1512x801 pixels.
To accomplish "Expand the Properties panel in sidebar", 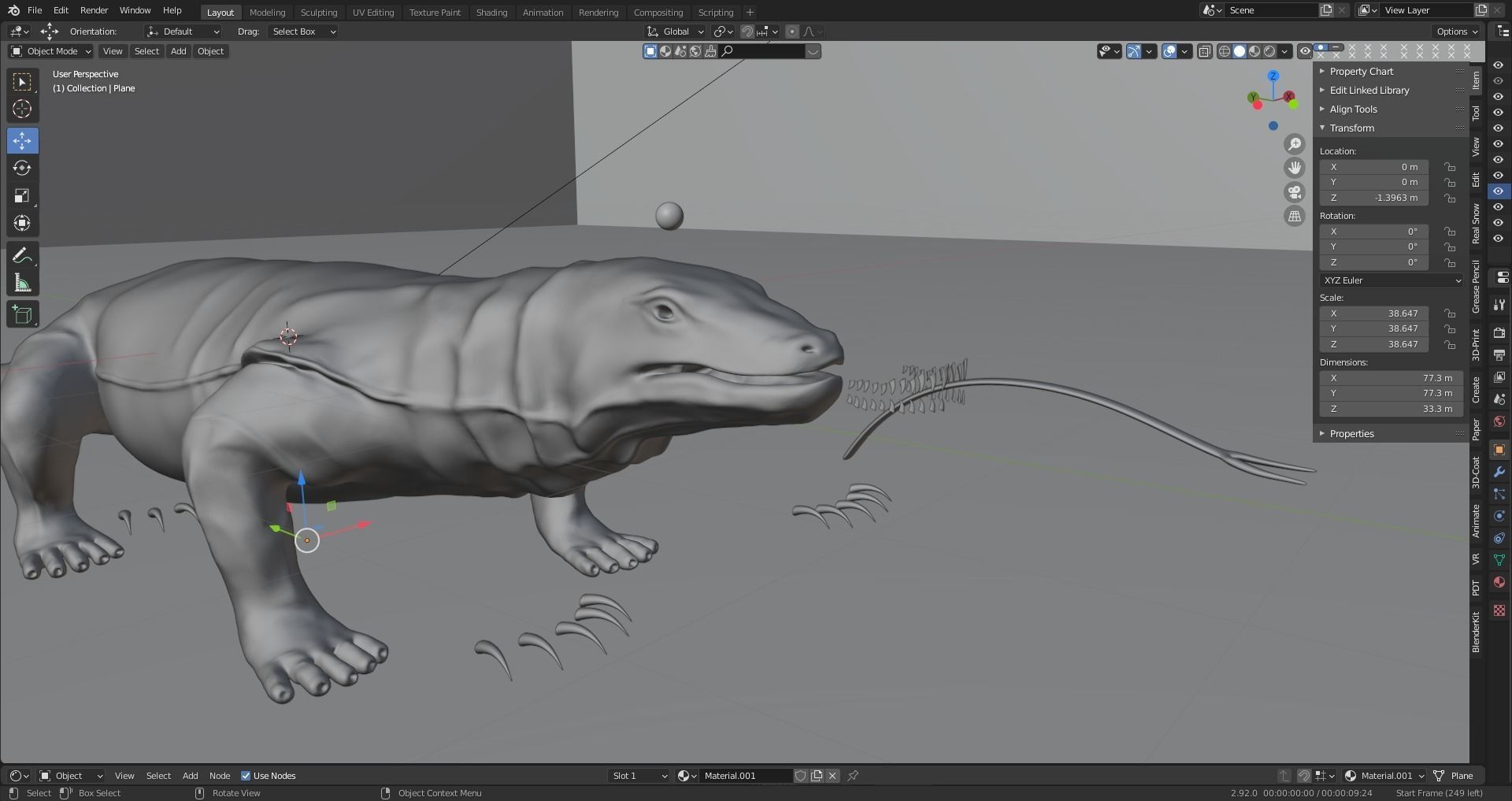I will (1391, 433).
